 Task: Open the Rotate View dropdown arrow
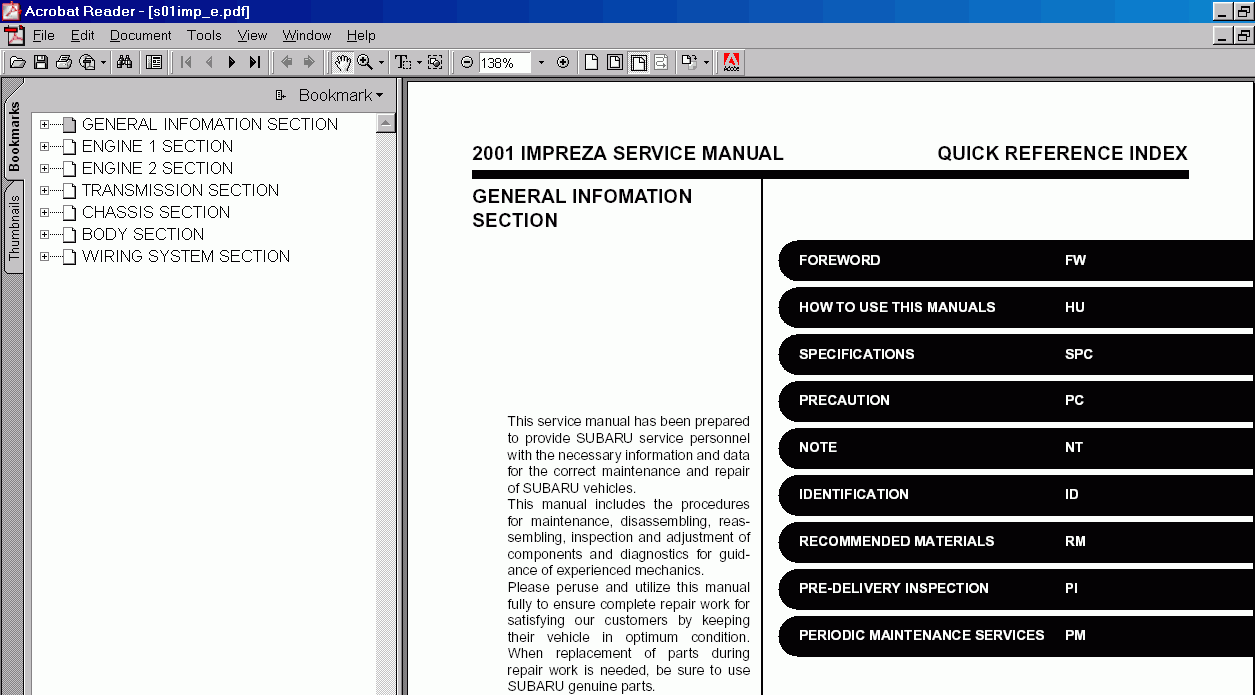click(x=706, y=63)
